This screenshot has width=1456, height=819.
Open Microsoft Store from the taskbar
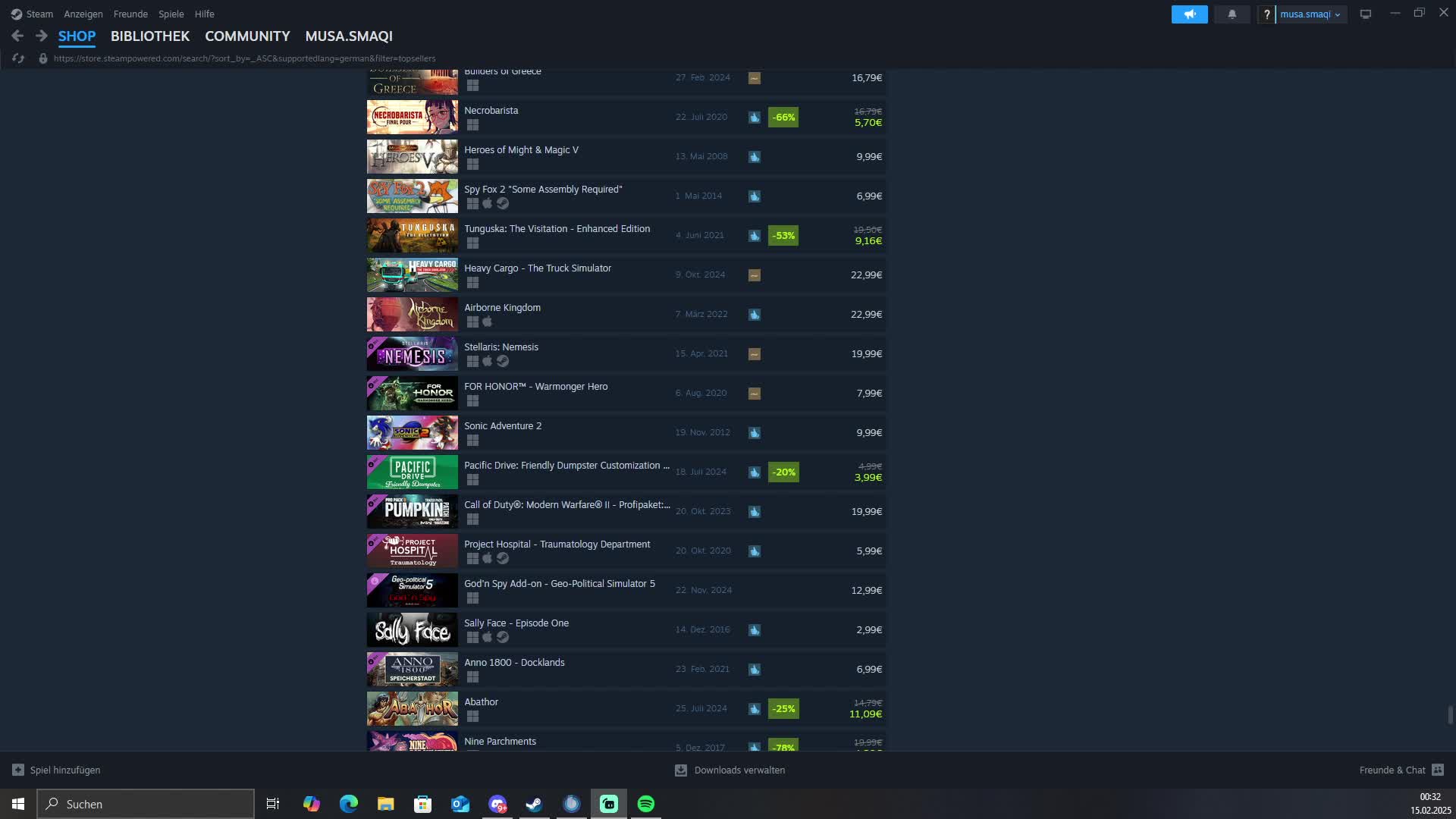[423, 804]
